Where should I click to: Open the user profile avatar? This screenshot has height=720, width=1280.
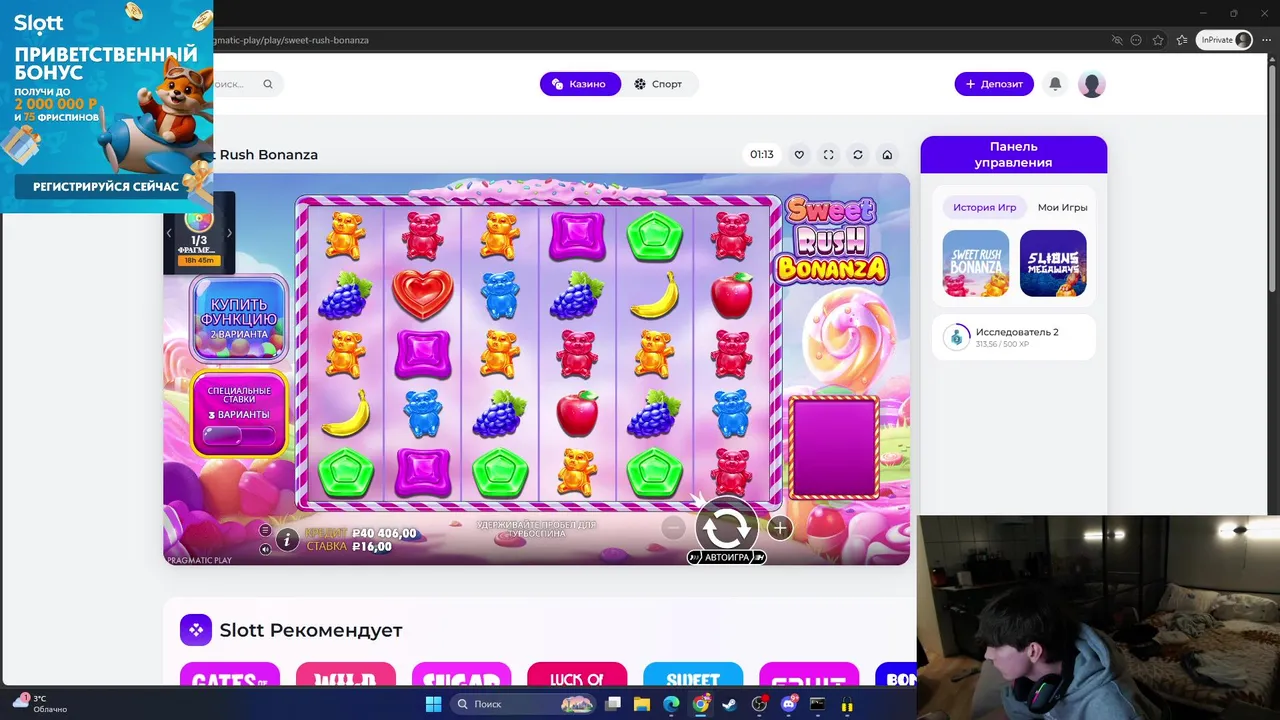1091,84
